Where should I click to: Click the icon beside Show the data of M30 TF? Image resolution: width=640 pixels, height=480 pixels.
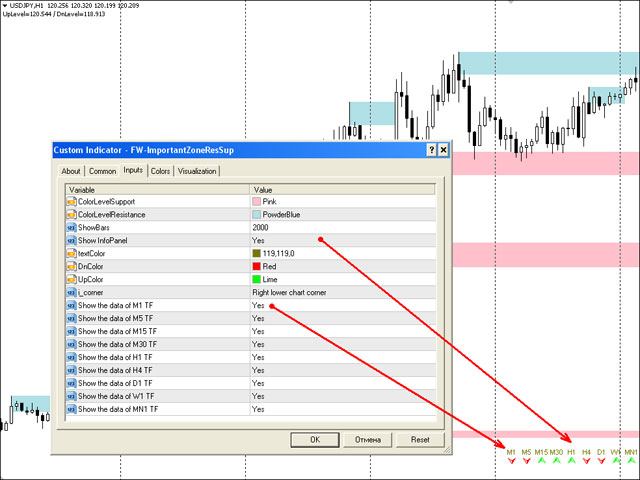71,344
